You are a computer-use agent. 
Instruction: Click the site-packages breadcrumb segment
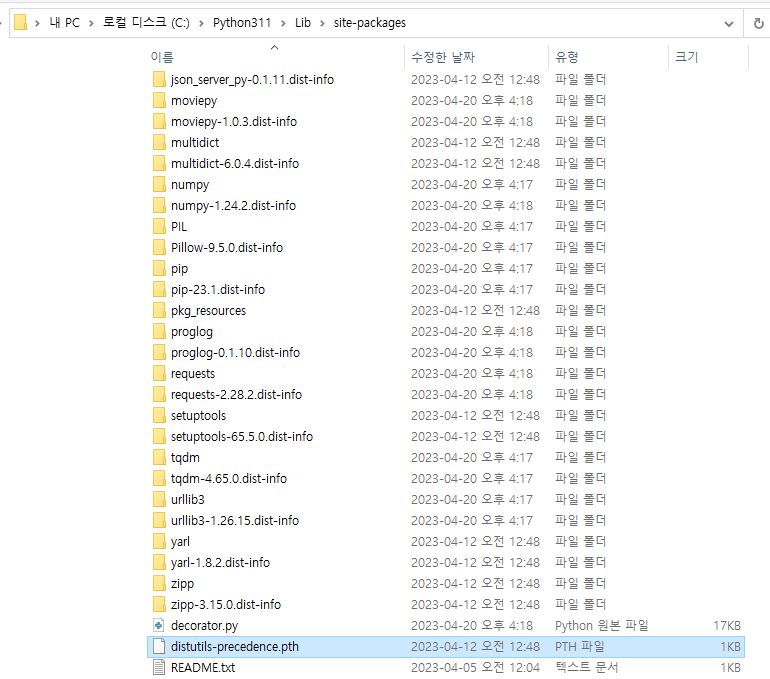[x=370, y=23]
